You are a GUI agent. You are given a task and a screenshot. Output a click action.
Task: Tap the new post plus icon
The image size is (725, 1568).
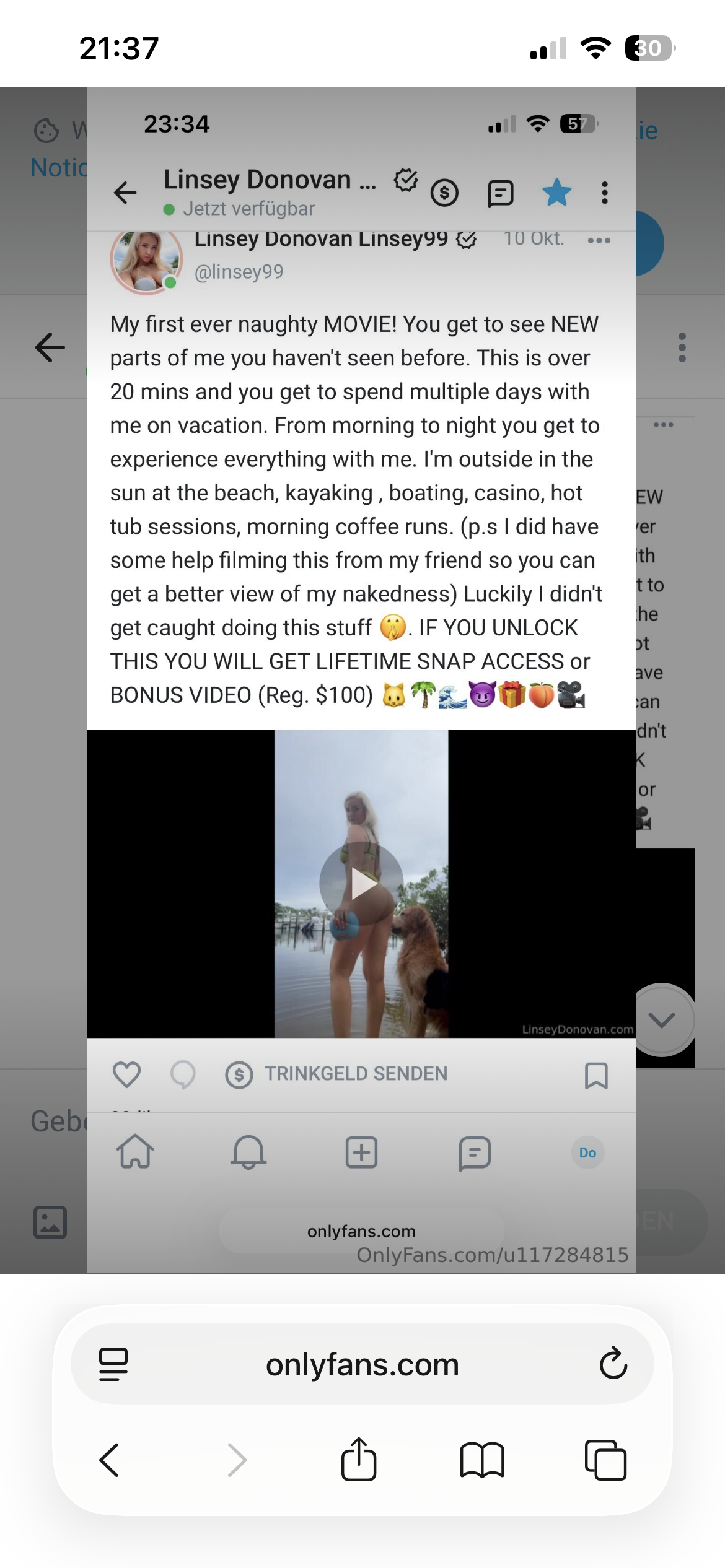(x=361, y=1152)
